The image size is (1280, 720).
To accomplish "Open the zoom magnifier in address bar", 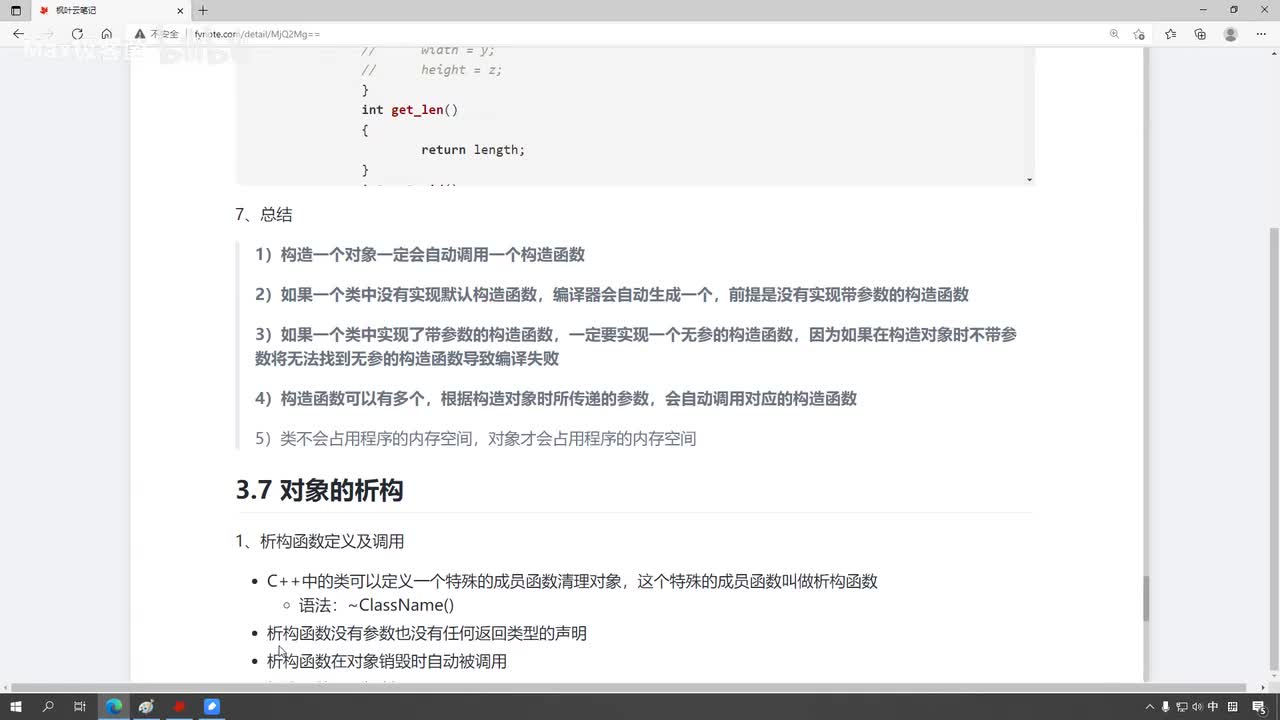I will (x=1114, y=34).
